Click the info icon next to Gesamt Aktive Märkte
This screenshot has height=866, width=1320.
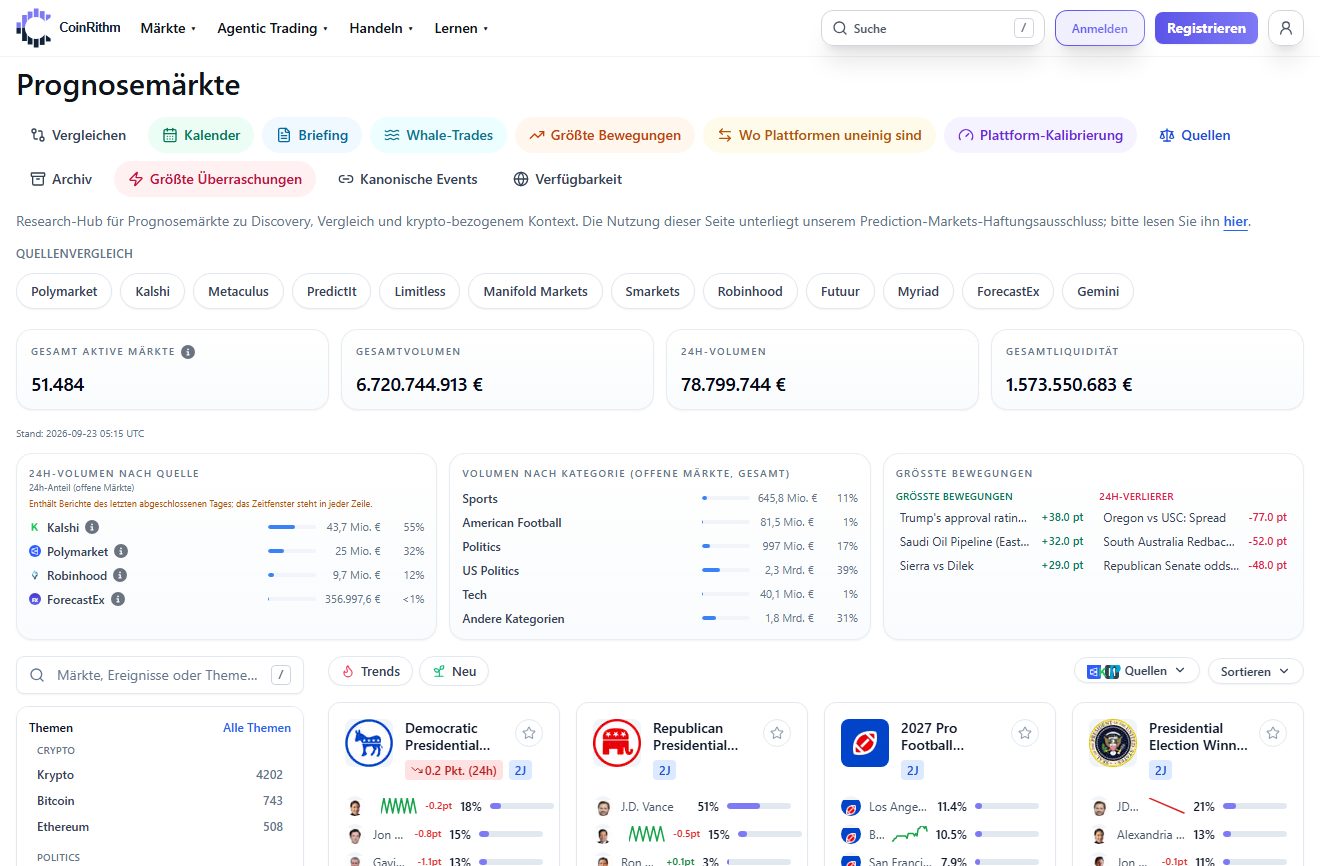pos(188,352)
